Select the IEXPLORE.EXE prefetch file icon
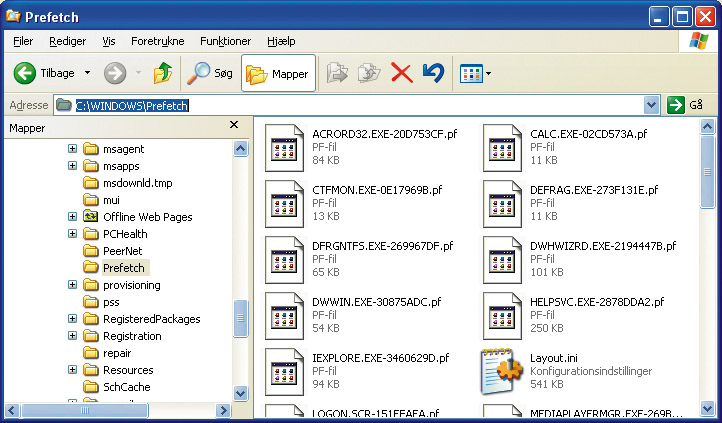Viewport: 722px width, 423px height. click(284, 371)
